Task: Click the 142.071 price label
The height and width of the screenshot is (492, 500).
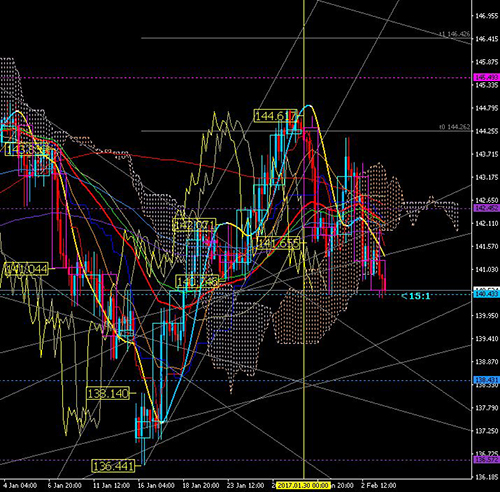Action: pyautogui.click(x=194, y=225)
